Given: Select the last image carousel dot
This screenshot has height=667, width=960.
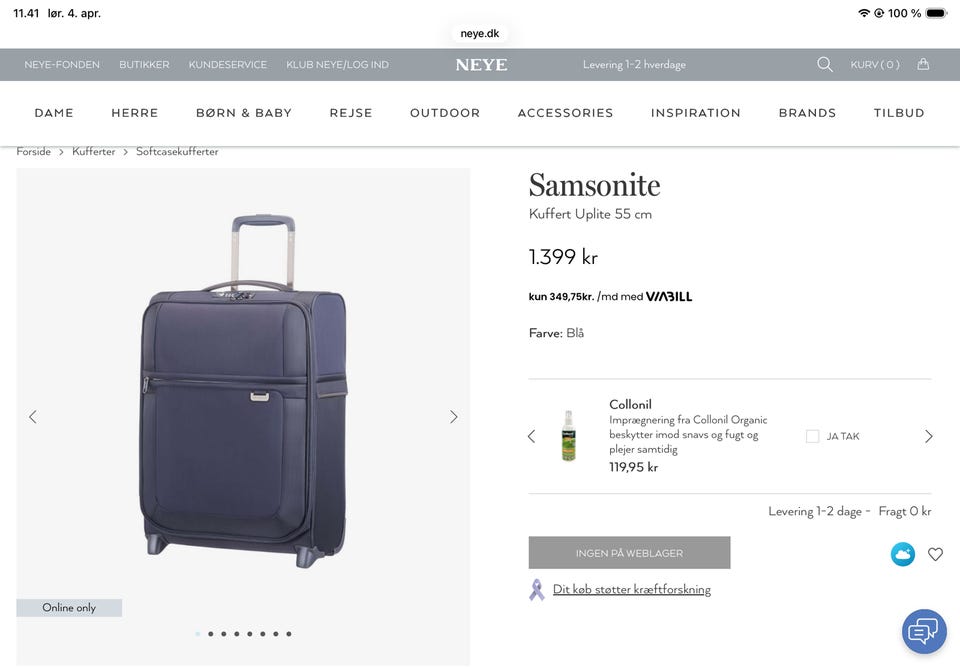Looking at the screenshot, I should pyautogui.click(x=289, y=634).
